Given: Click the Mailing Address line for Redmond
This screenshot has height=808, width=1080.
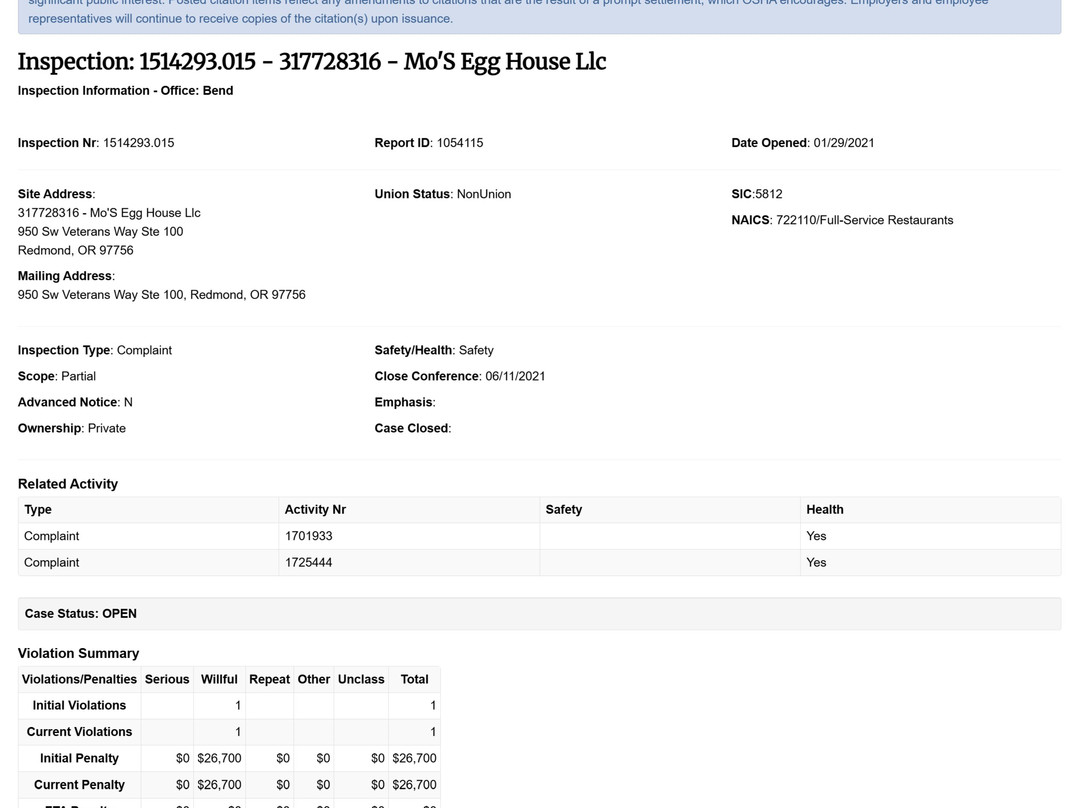Looking at the screenshot, I should [x=161, y=295].
